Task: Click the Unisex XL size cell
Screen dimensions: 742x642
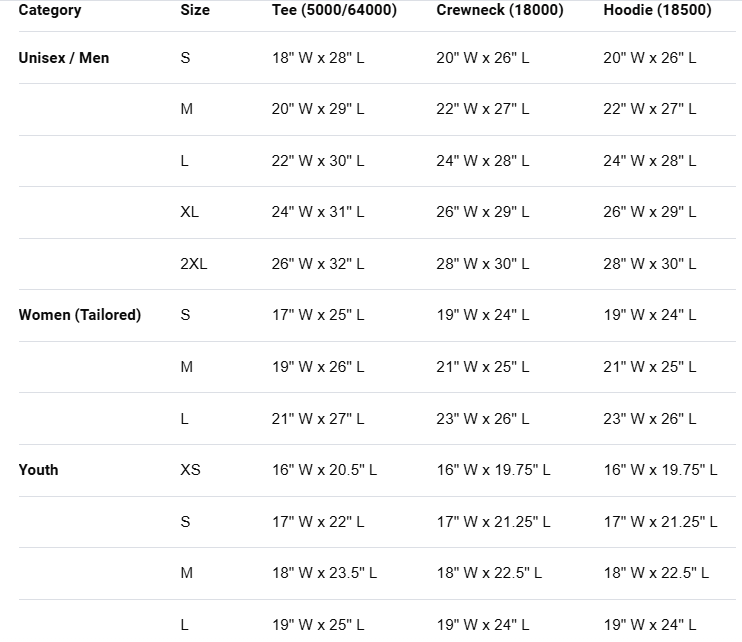Action: [189, 212]
